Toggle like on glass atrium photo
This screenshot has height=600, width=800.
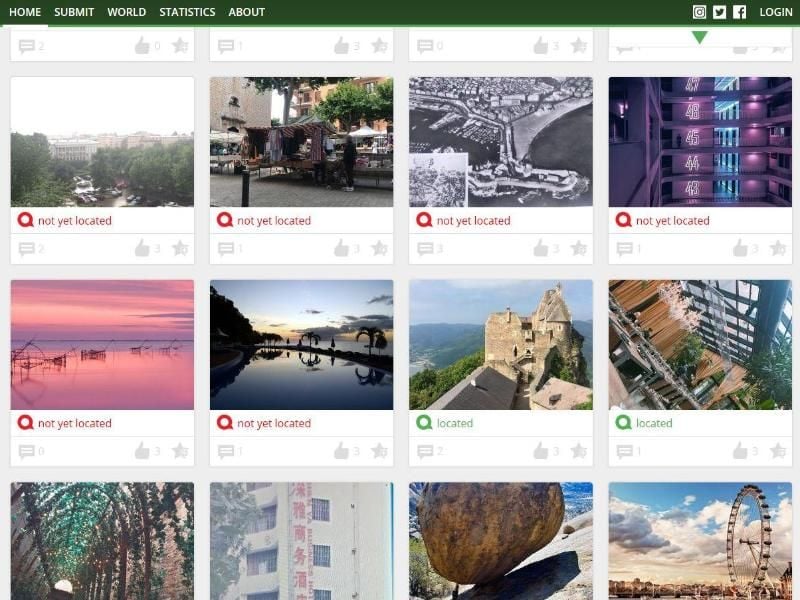tap(740, 451)
